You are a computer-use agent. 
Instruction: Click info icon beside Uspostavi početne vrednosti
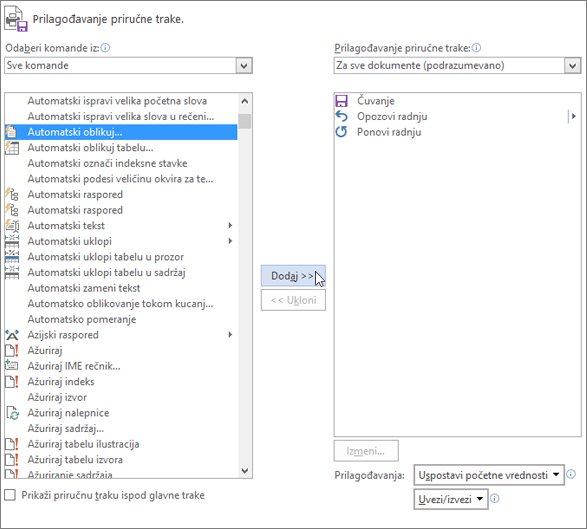(571, 474)
